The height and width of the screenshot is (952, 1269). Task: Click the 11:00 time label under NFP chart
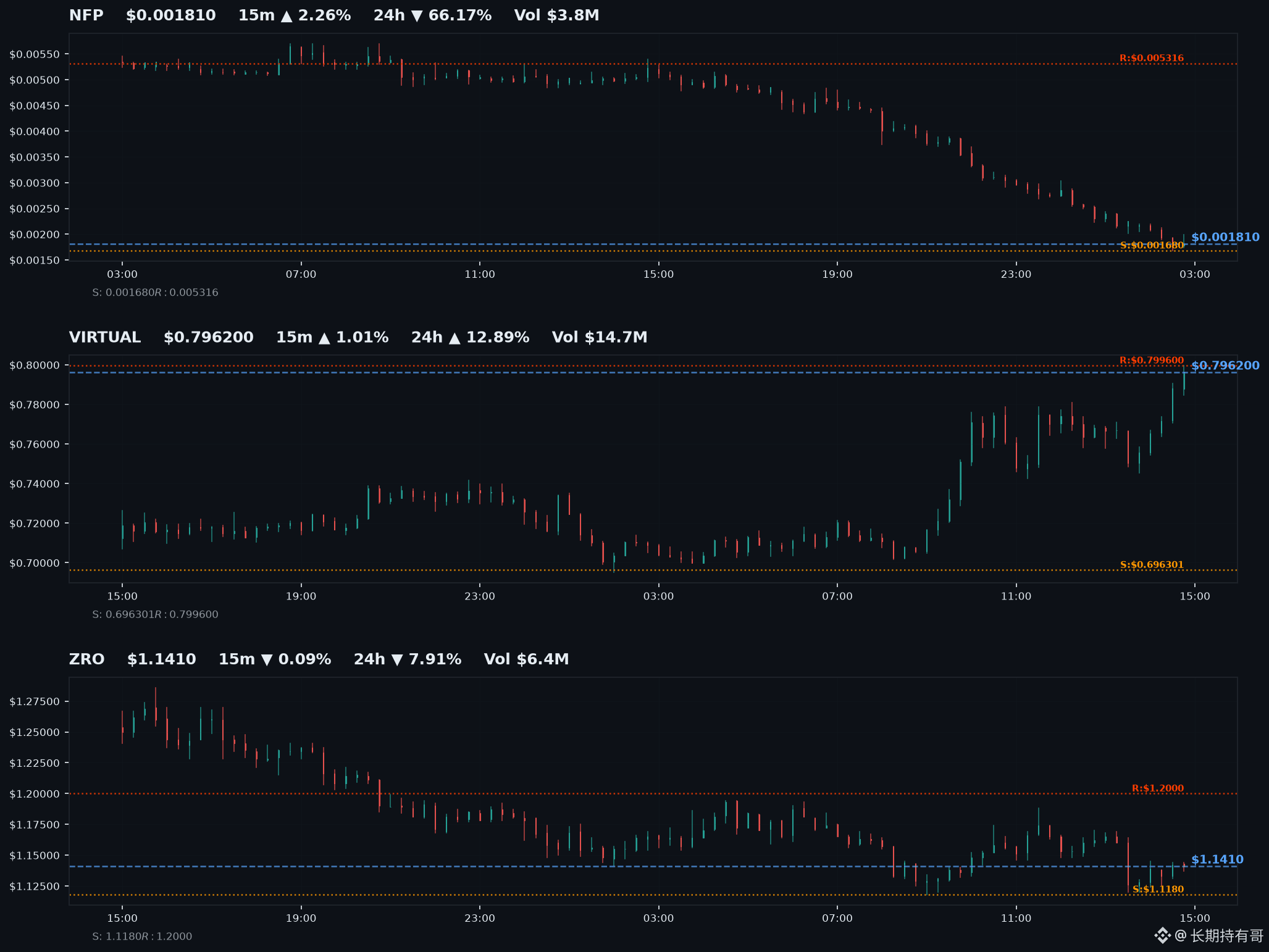(x=480, y=274)
